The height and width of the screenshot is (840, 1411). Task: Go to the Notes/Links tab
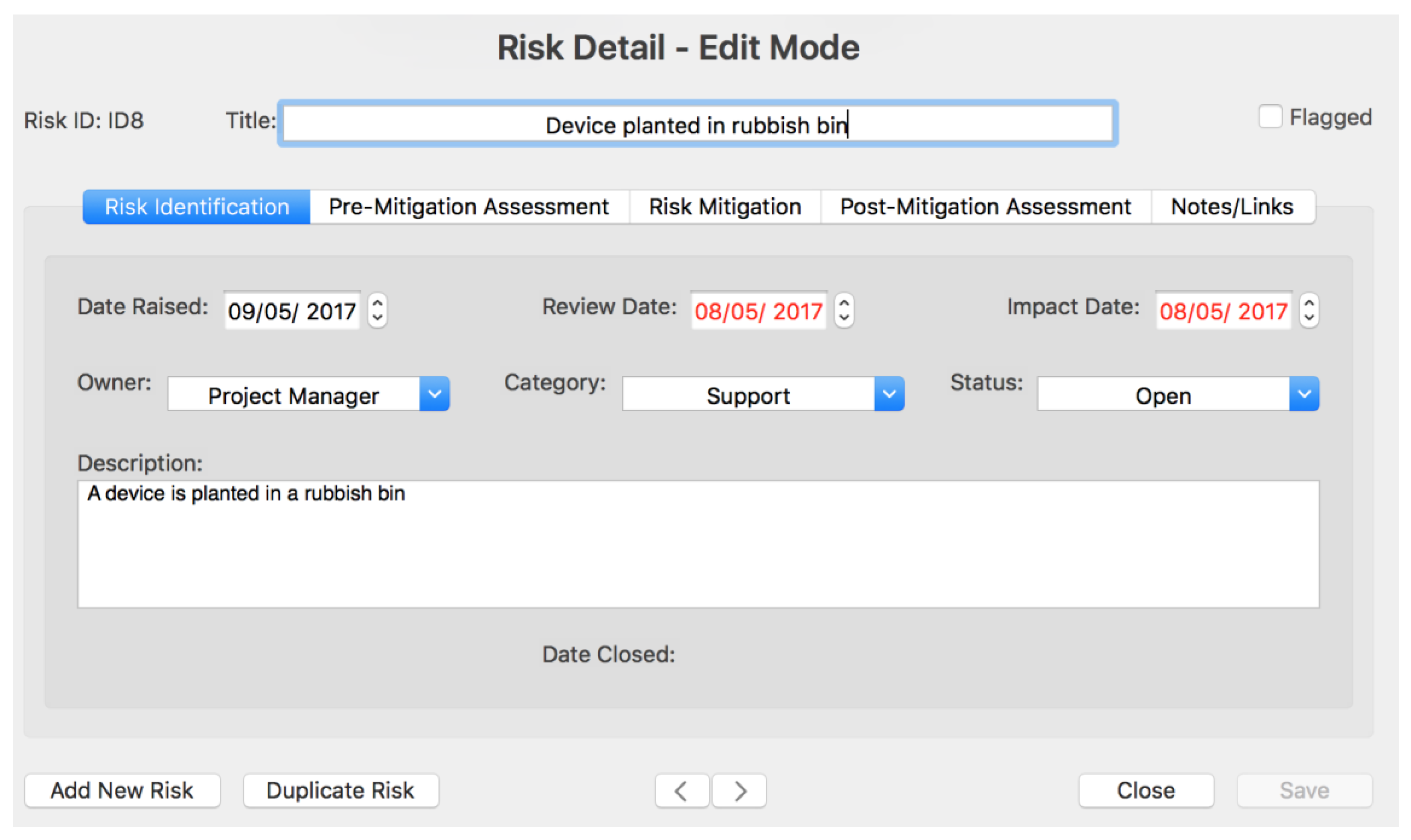click(1231, 207)
